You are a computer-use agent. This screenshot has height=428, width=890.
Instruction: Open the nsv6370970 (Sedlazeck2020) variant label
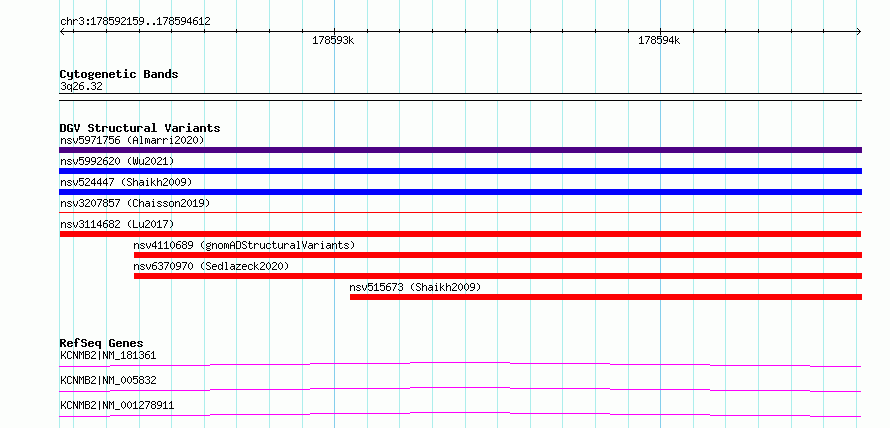coord(211,266)
